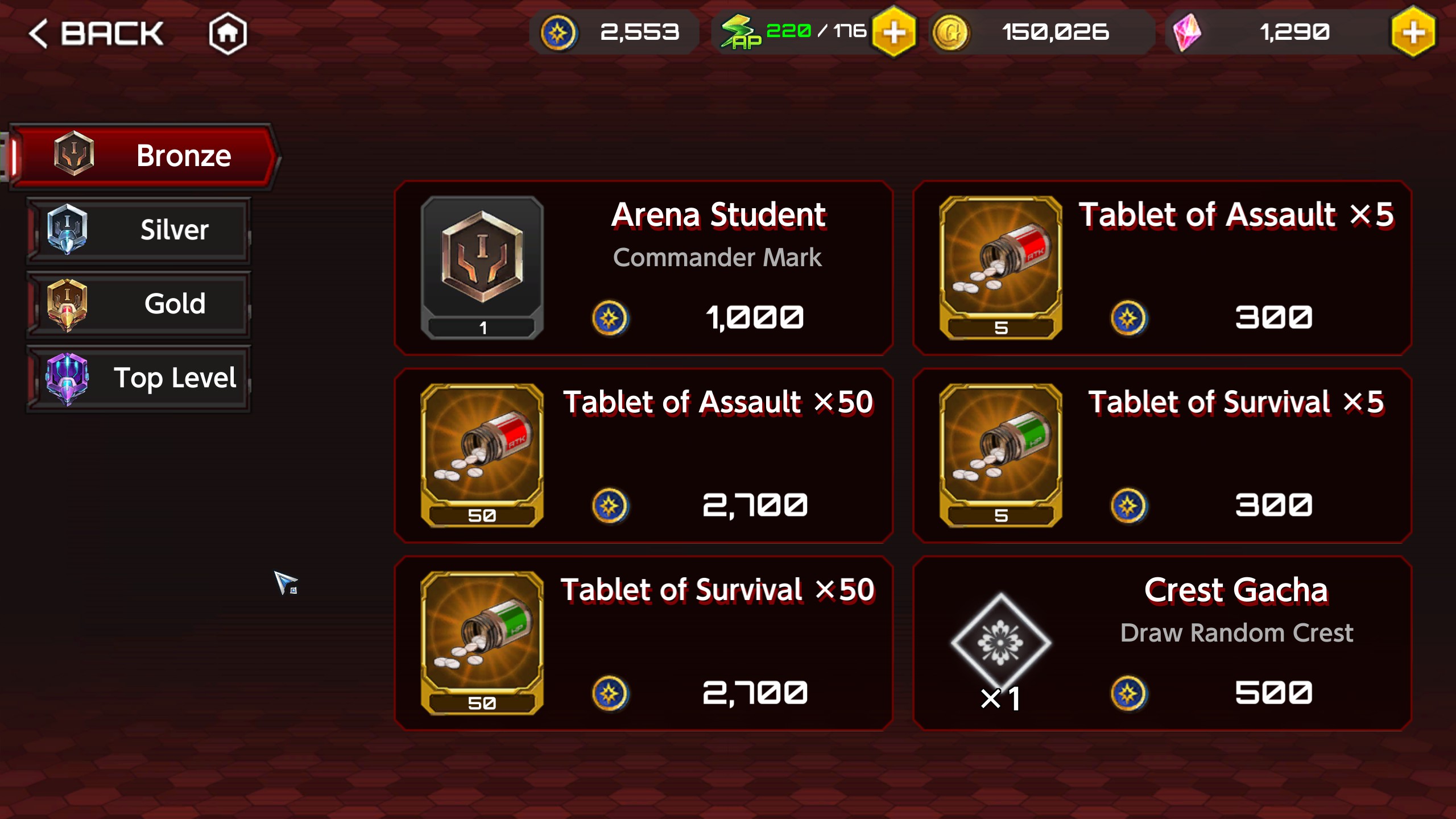Add more AP with plus button
This screenshot has width=1456, height=819.
tap(894, 32)
